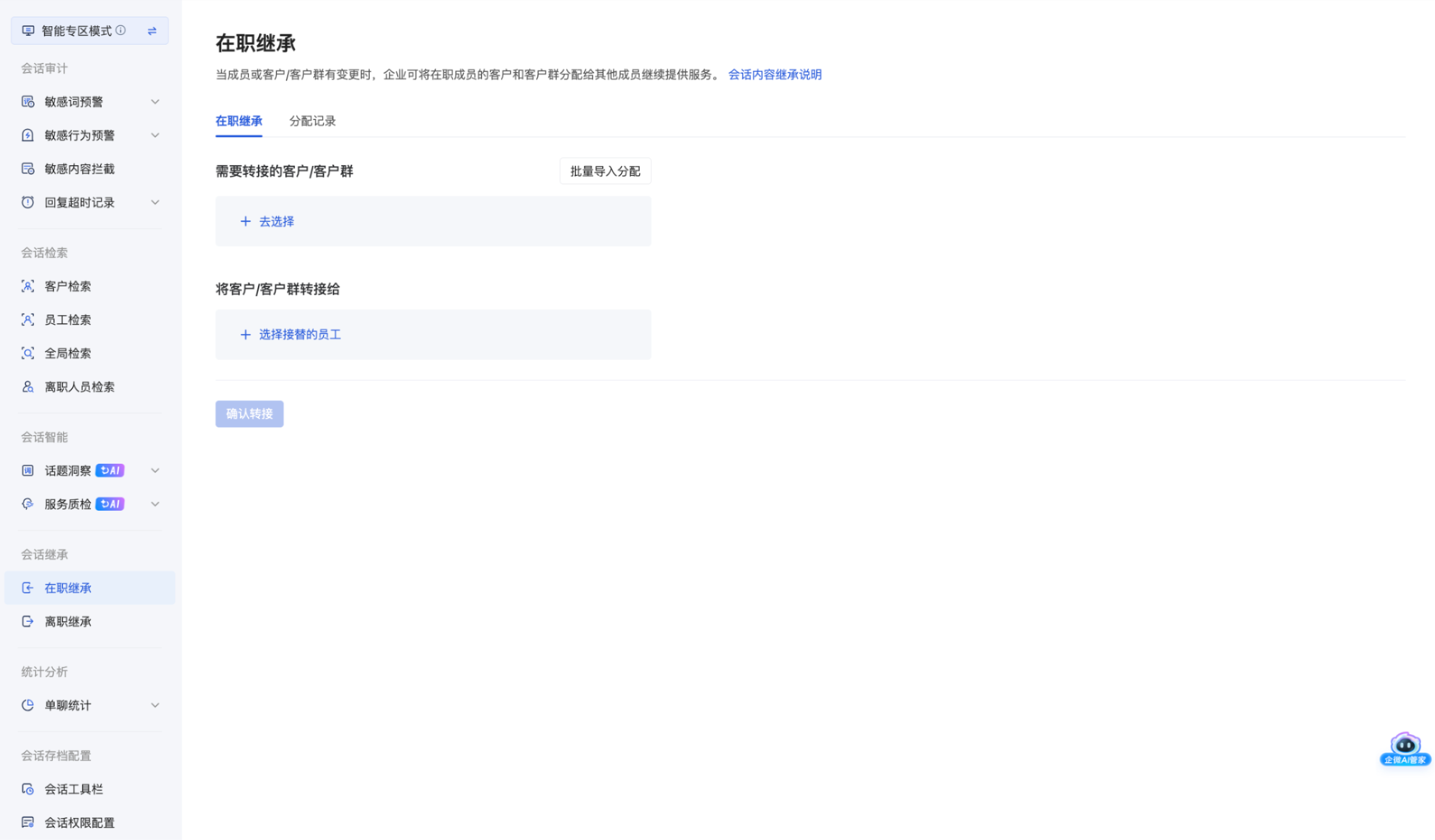This screenshot has height=840, width=1435.
Task: Open 客户检索 in the sidebar
Action: point(90,287)
